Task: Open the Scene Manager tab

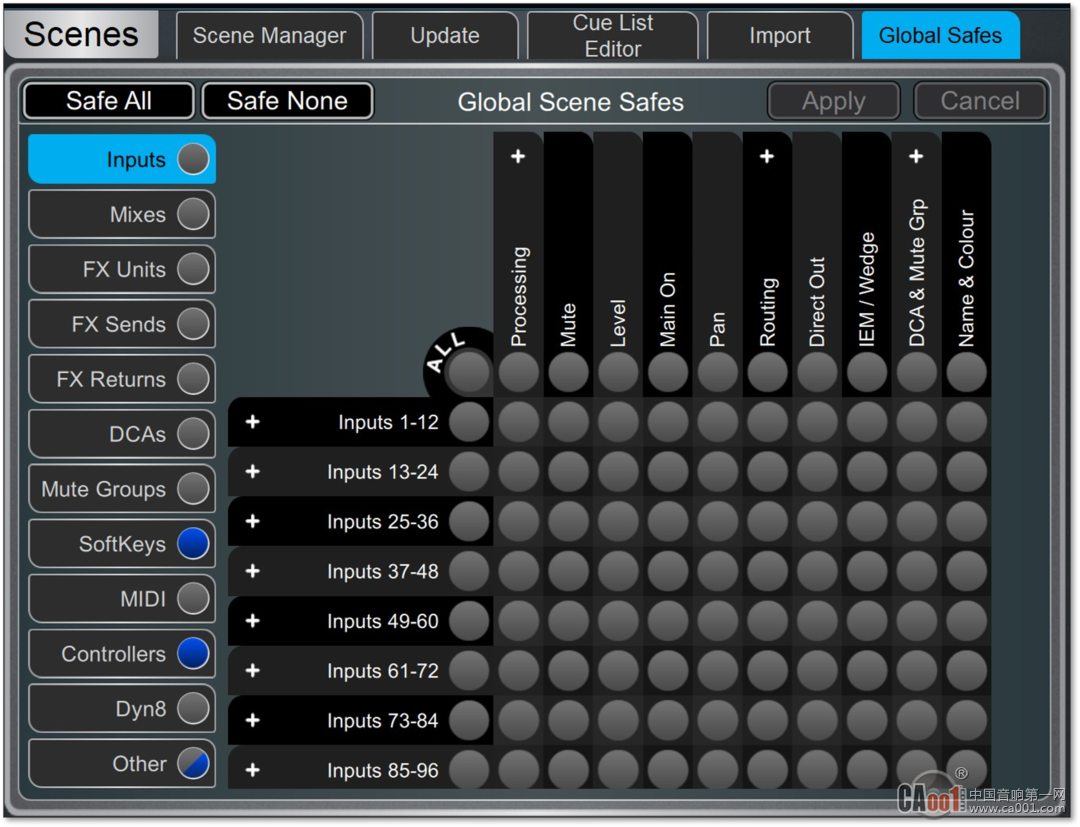Action: coord(269,36)
